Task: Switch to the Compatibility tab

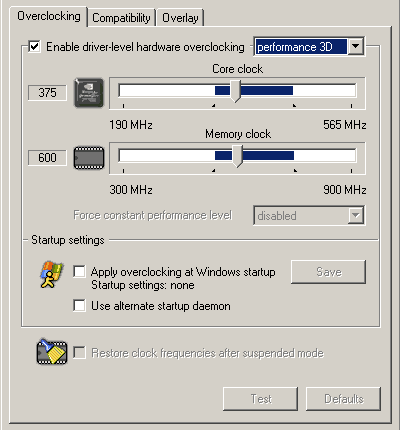Action: [121, 18]
